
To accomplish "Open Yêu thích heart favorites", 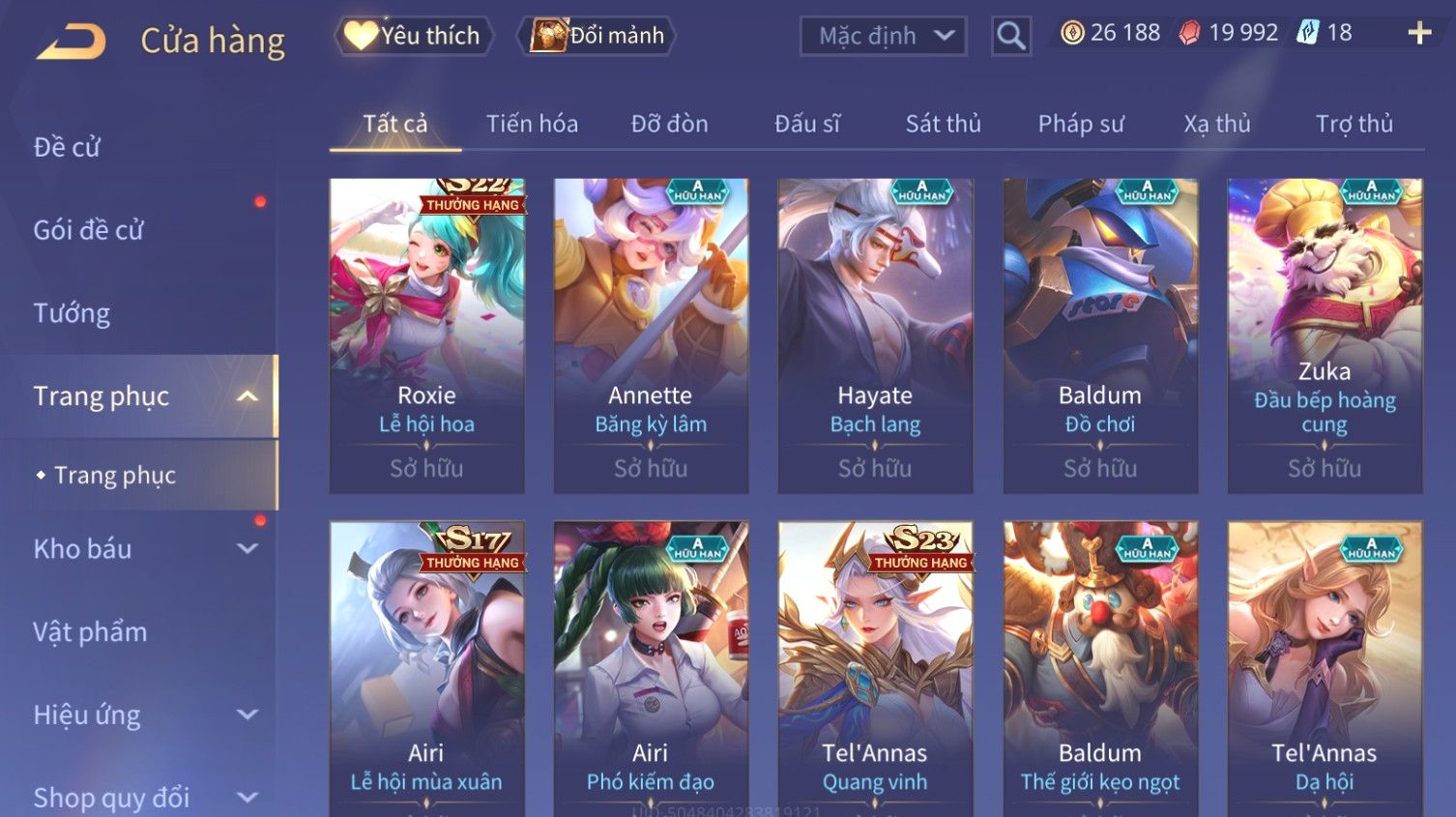I will 414,36.
